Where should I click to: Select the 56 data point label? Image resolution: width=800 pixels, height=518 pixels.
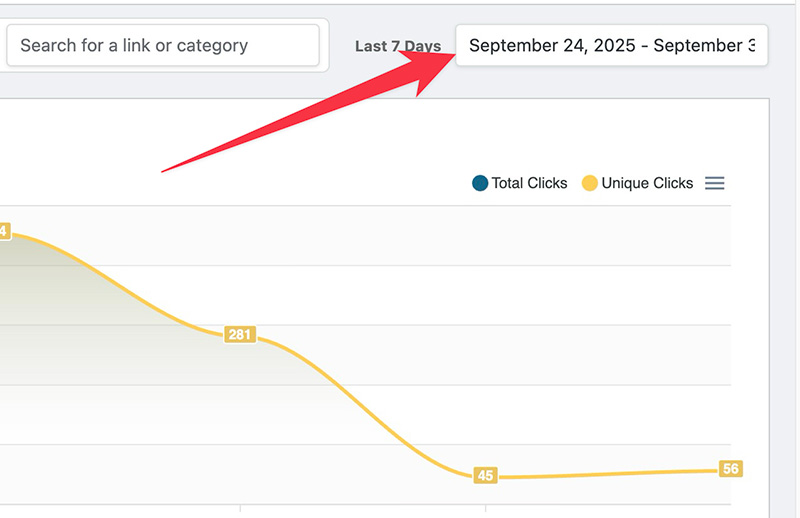point(730,469)
